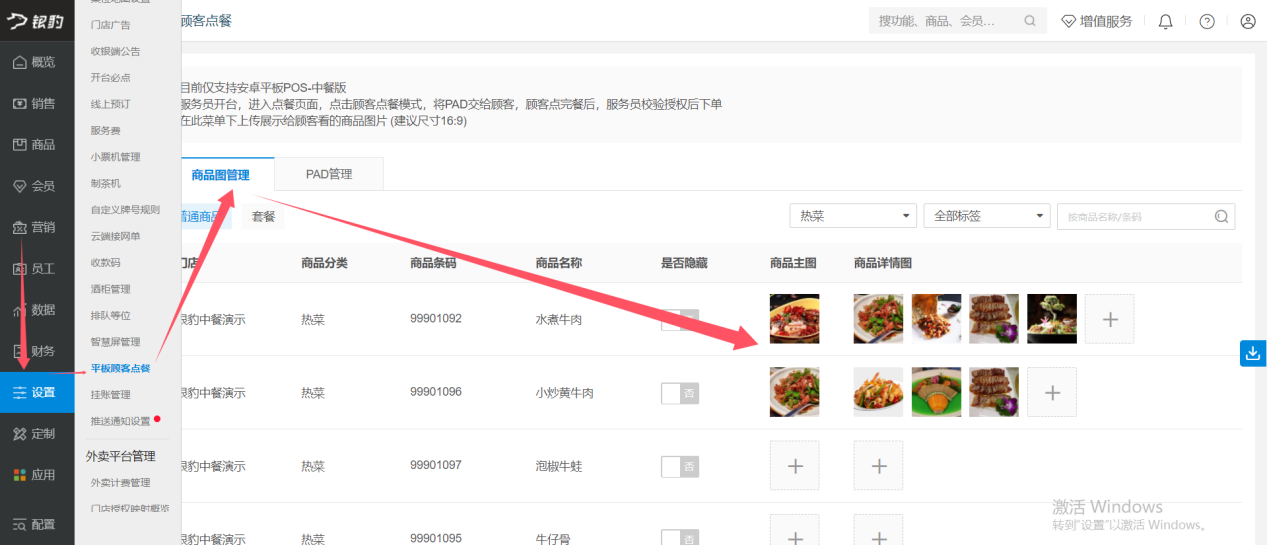The width and height of the screenshot is (1267, 545).
Task: Toggle hidden switch for 小炒黄牛肉
Action: [680, 393]
